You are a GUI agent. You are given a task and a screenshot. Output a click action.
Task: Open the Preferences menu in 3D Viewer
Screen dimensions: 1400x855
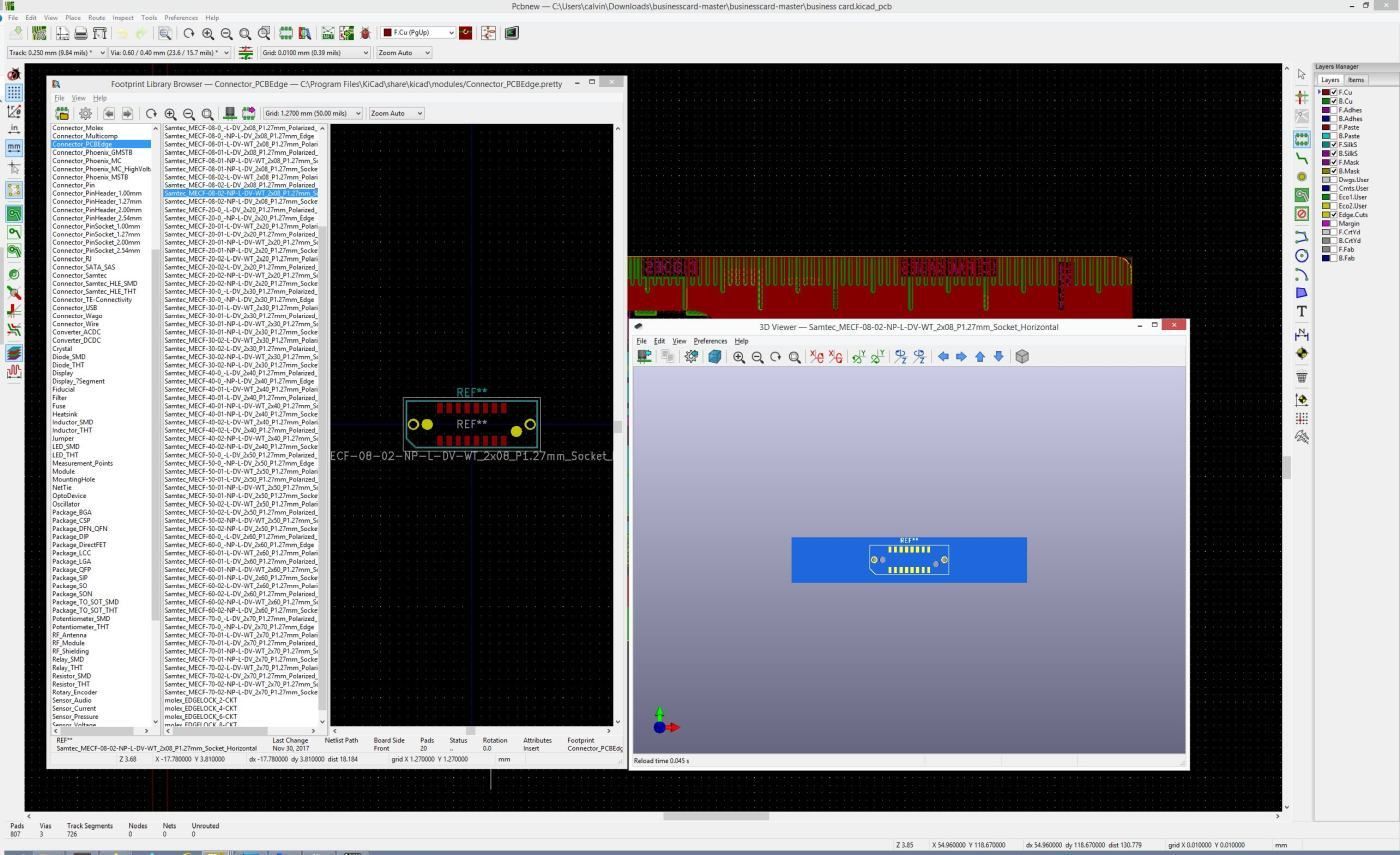pos(710,341)
